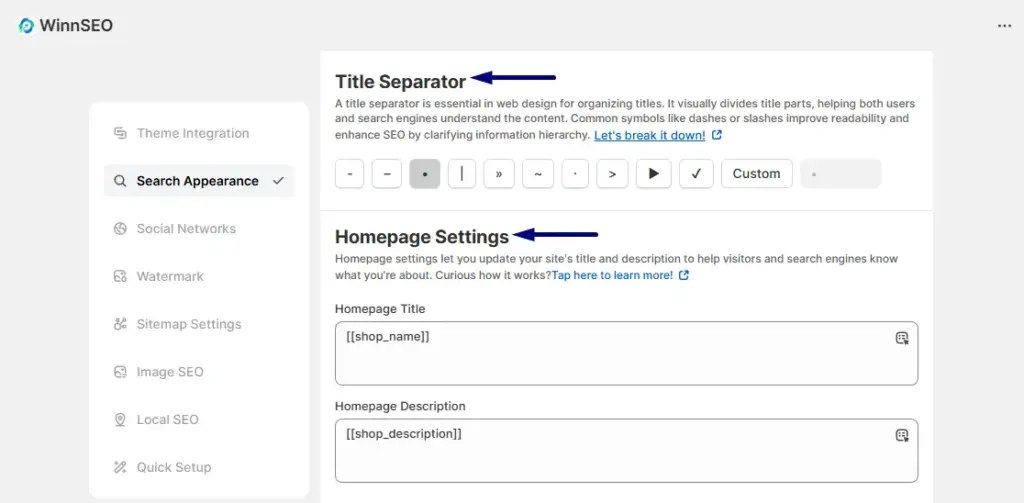The image size is (1024, 503).
Task: Click the Homepage Description label
Action: click(x=400, y=406)
